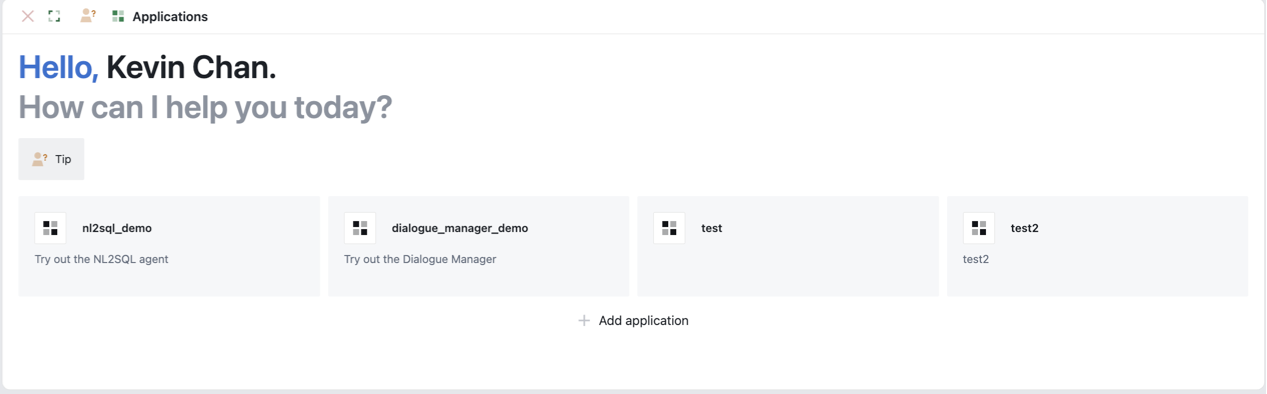The width and height of the screenshot is (1267, 394).
Task: Close the panel with the X icon
Action: click(28, 16)
